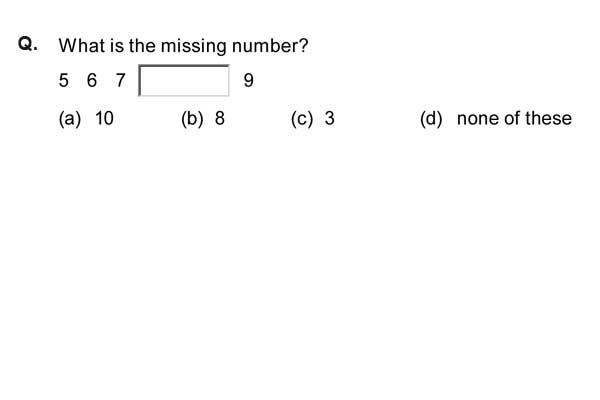Choose answer value 3
This screenshot has width=600, height=400.
(329, 118)
